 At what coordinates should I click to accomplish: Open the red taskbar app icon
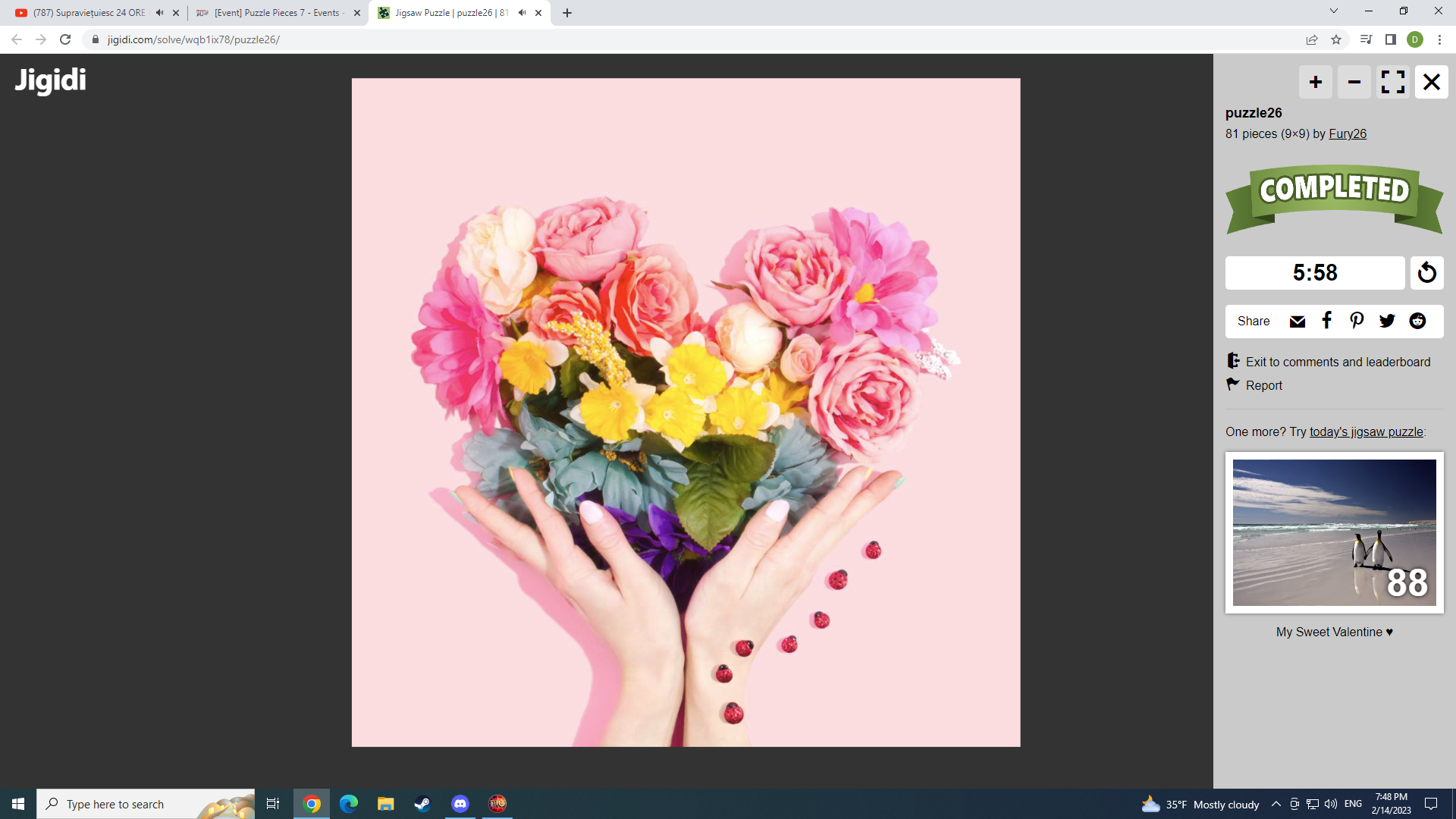(497, 804)
